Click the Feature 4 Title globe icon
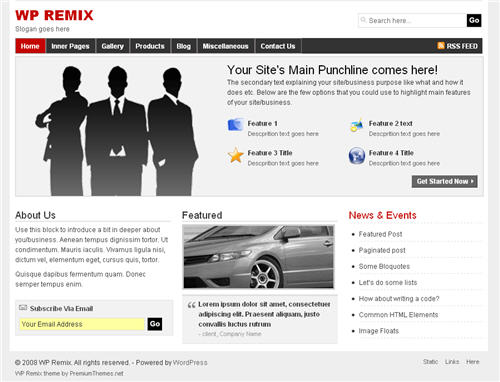This screenshot has width=500, height=382. click(x=357, y=155)
